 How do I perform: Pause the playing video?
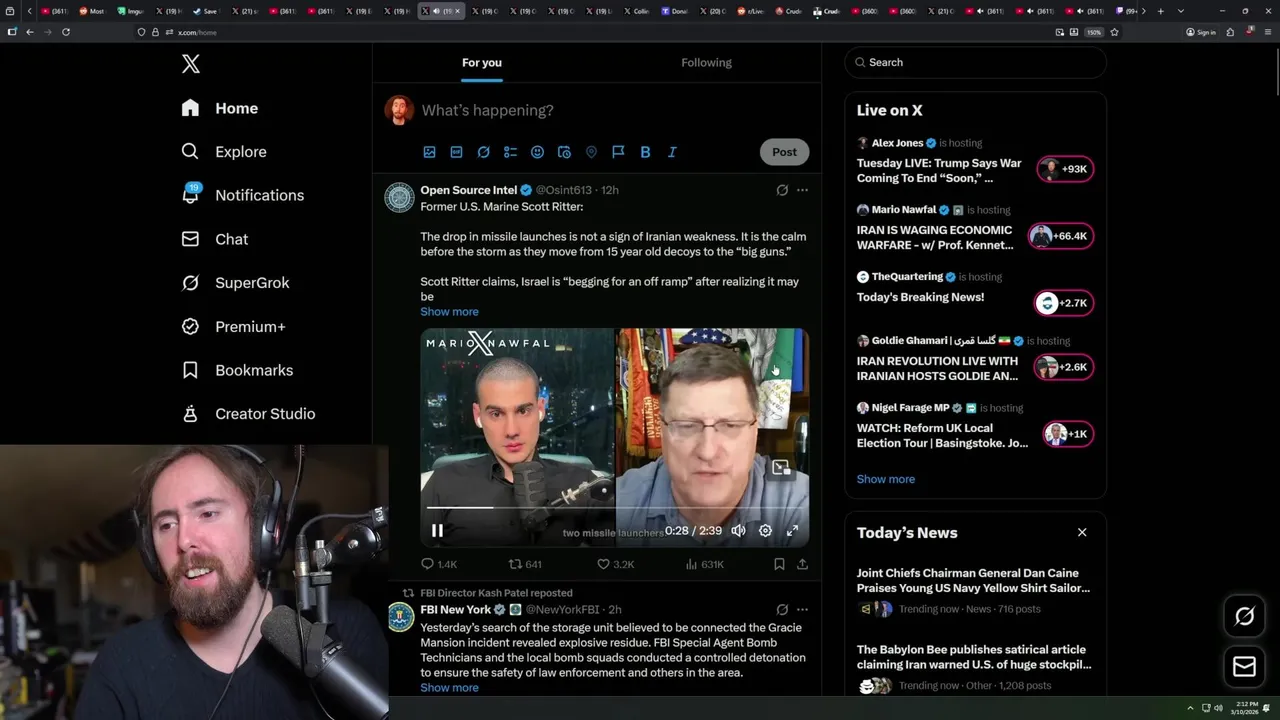(437, 531)
